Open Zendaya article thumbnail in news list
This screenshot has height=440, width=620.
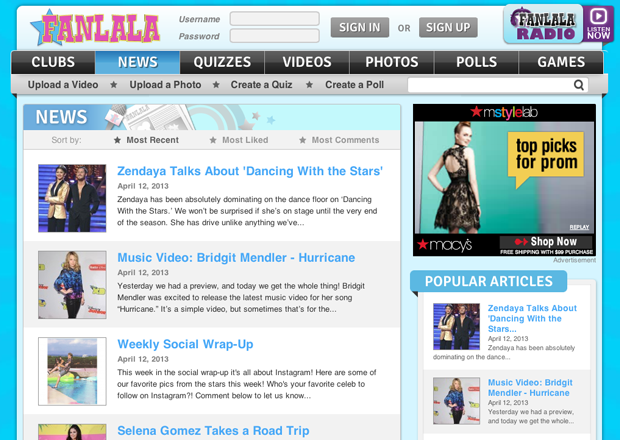[x=72, y=198]
